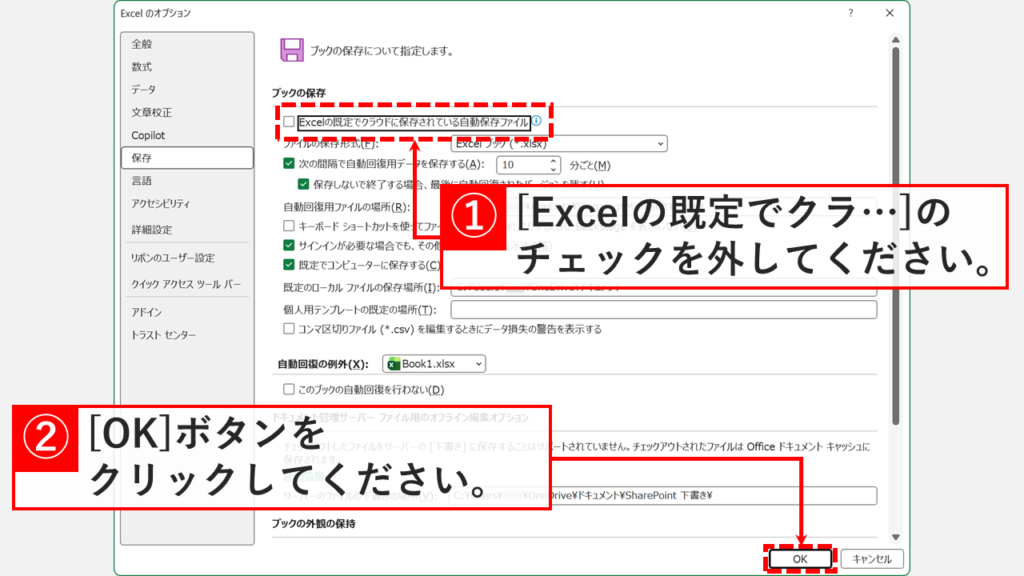Click the ブックの外観の保持 section heading
The image size is (1024, 576).
(313, 524)
